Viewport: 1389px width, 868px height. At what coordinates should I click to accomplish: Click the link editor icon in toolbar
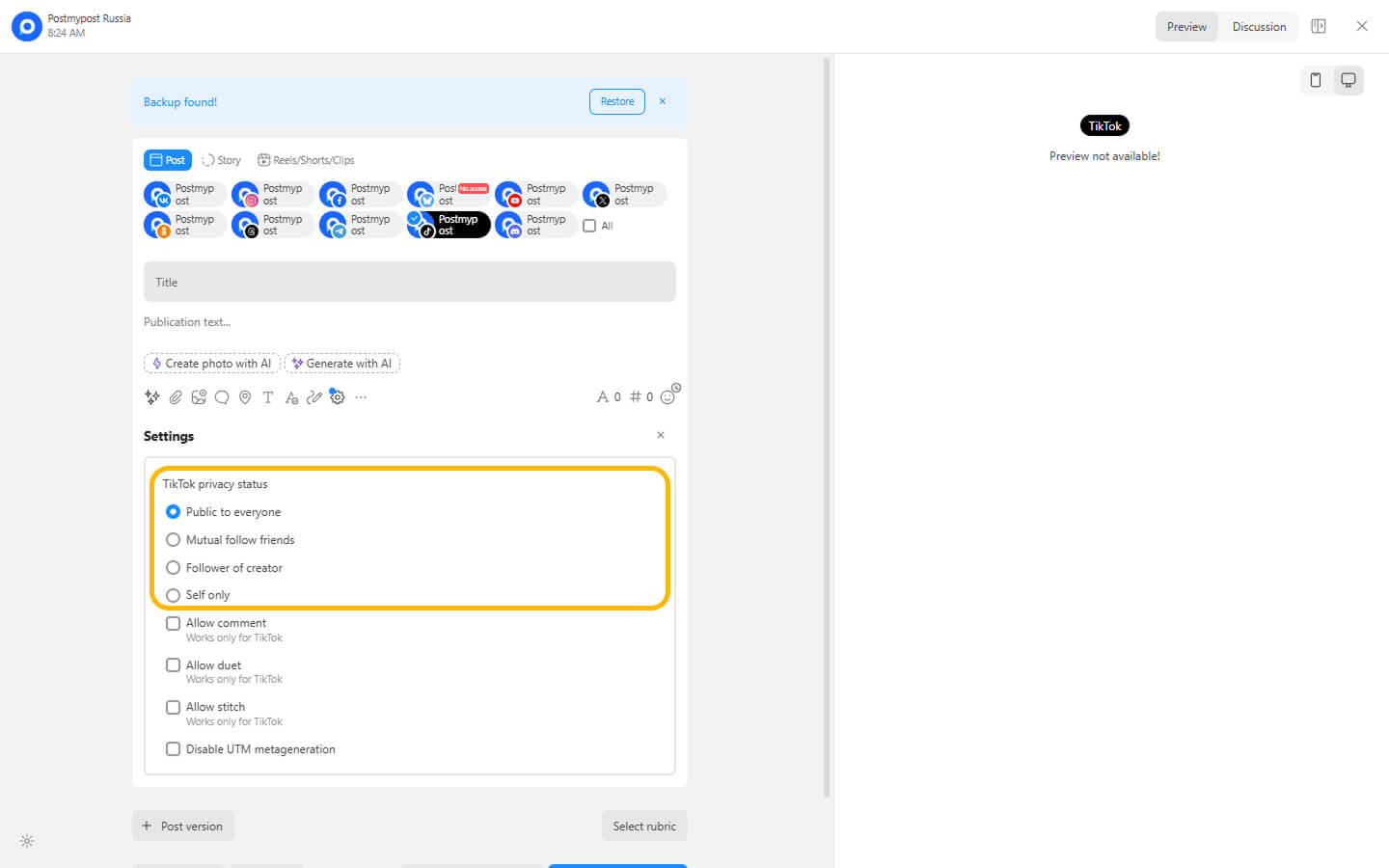(x=313, y=397)
